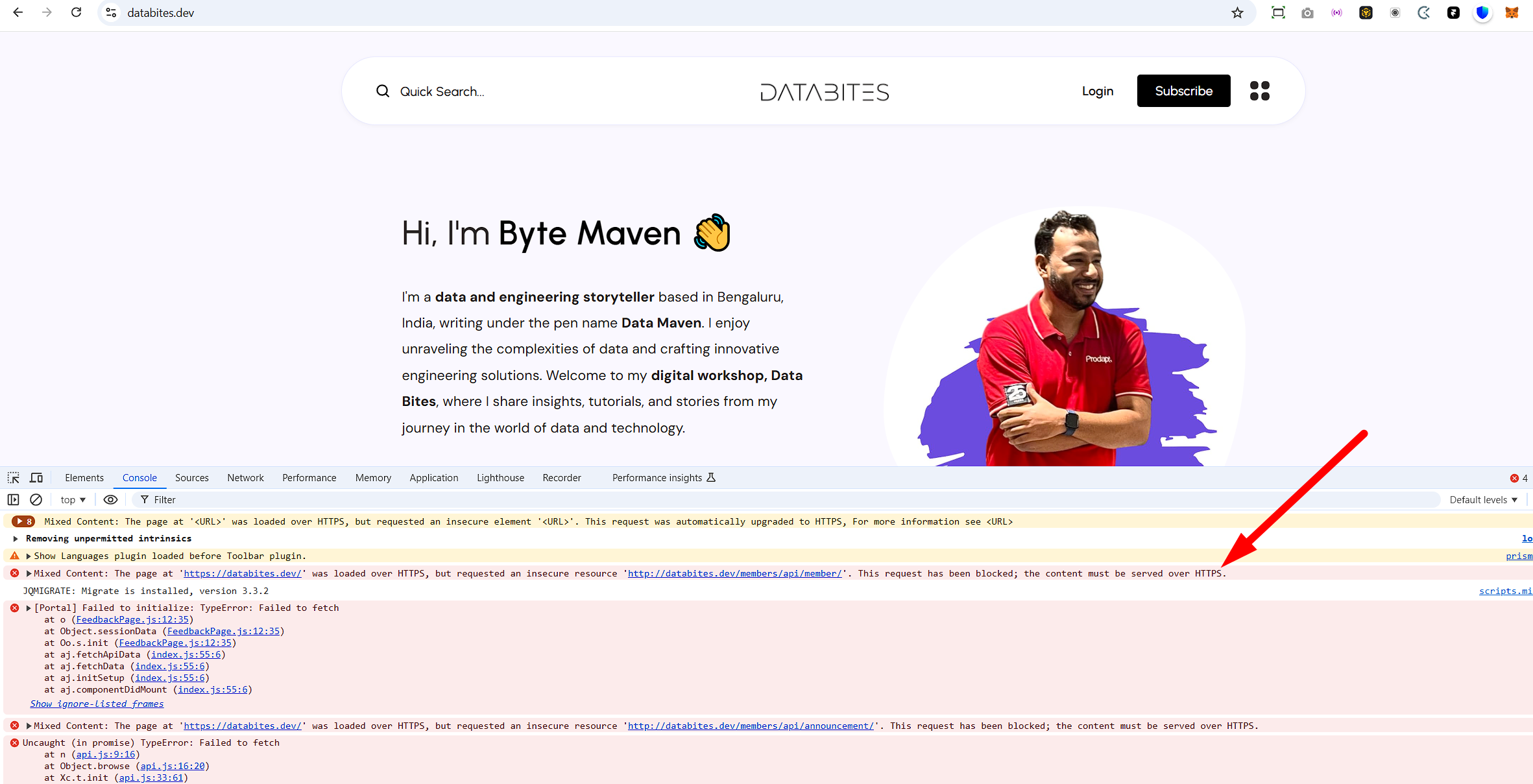The height and width of the screenshot is (784, 1533).
Task: Open the top JavaScript context dropdown
Action: 73,500
